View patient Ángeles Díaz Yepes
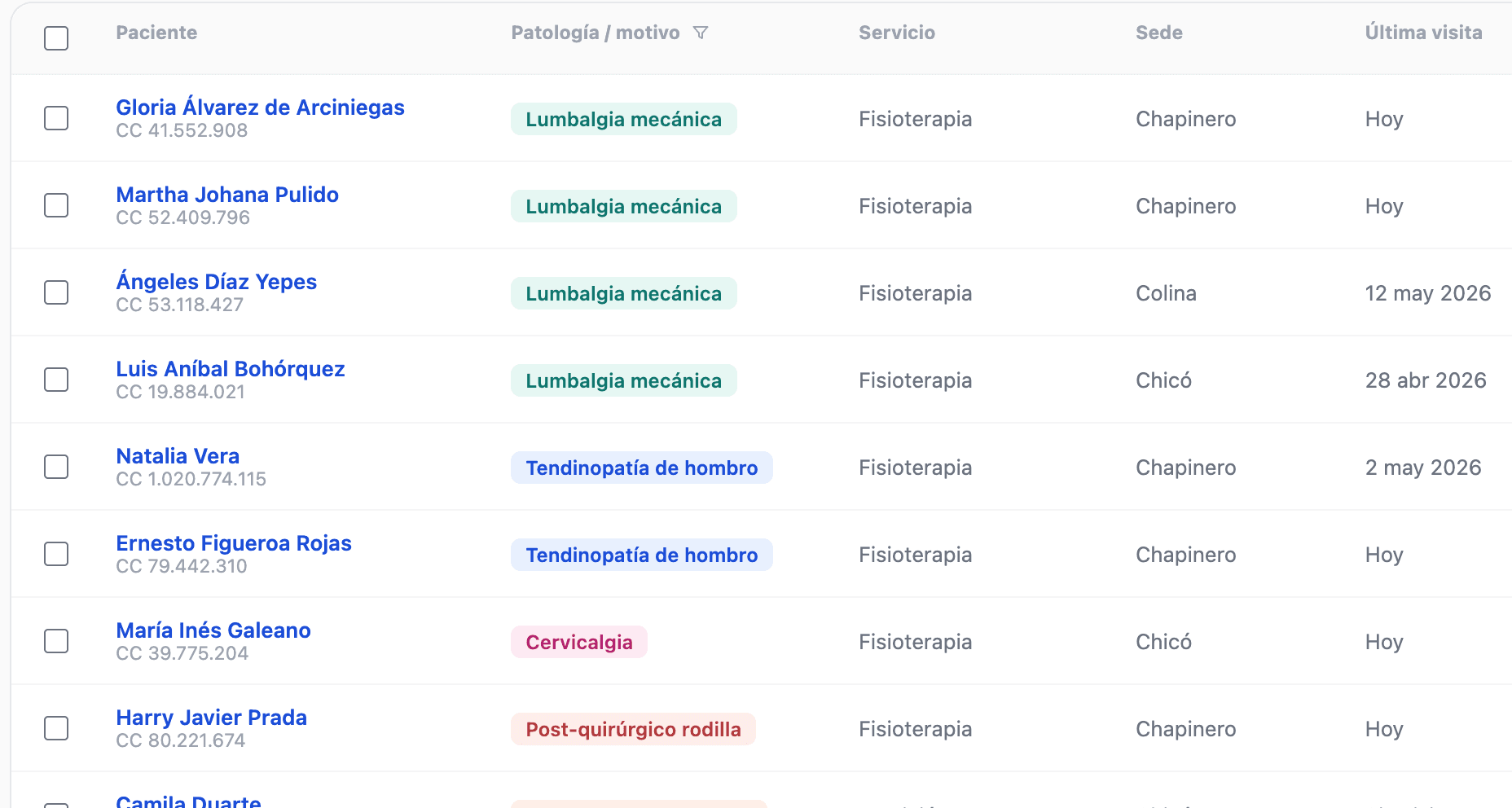The width and height of the screenshot is (1512, 808). [216, 282]
